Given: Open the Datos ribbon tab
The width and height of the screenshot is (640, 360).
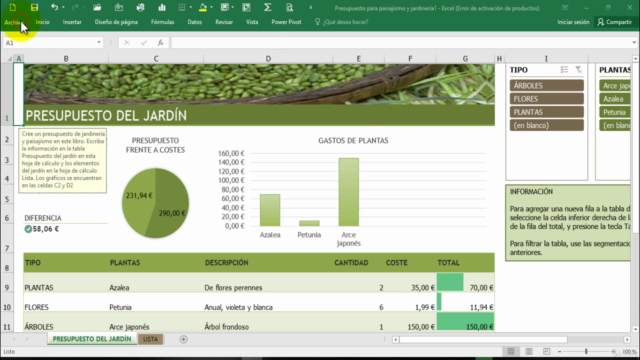Looking at the screenshot, I should click(x=195, y=22).
